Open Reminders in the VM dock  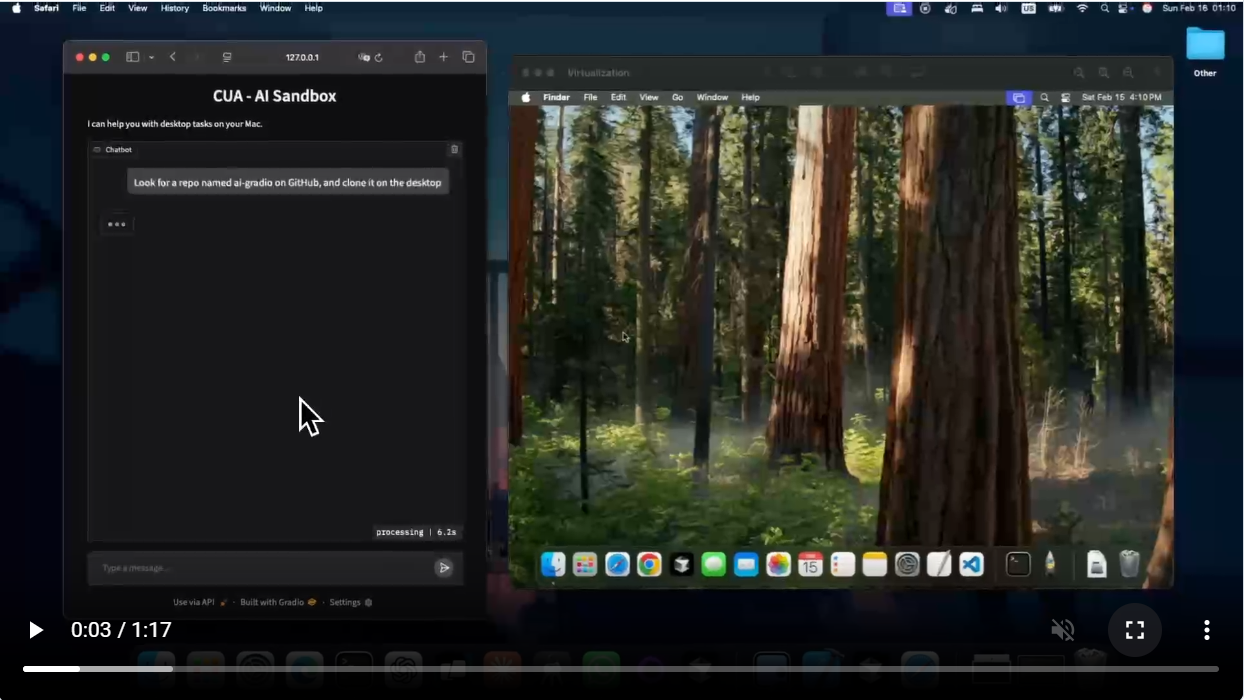click(x=842, y=564)
